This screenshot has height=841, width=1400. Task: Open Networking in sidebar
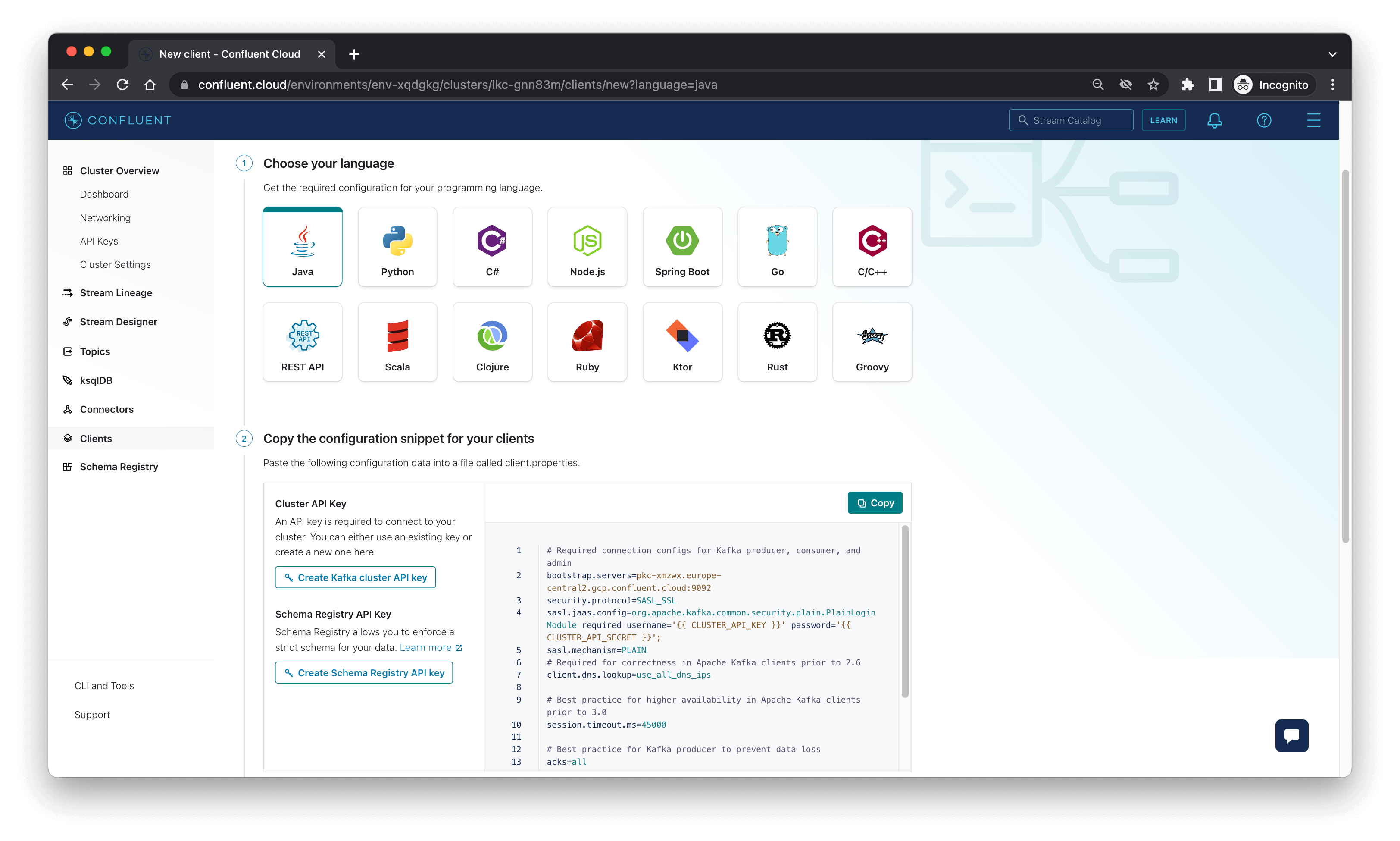pyautogui.click(x=105, y=218)
